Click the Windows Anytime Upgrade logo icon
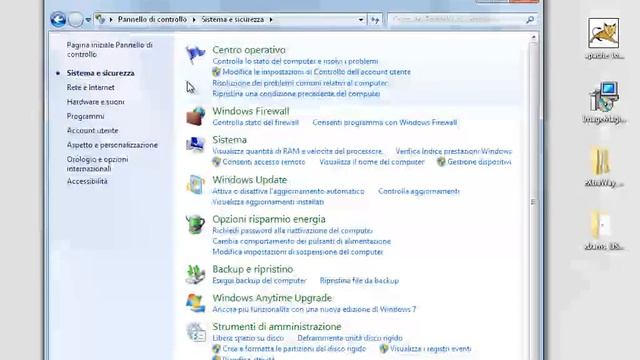This screenshot has height=360, width=640. point(196,303)
